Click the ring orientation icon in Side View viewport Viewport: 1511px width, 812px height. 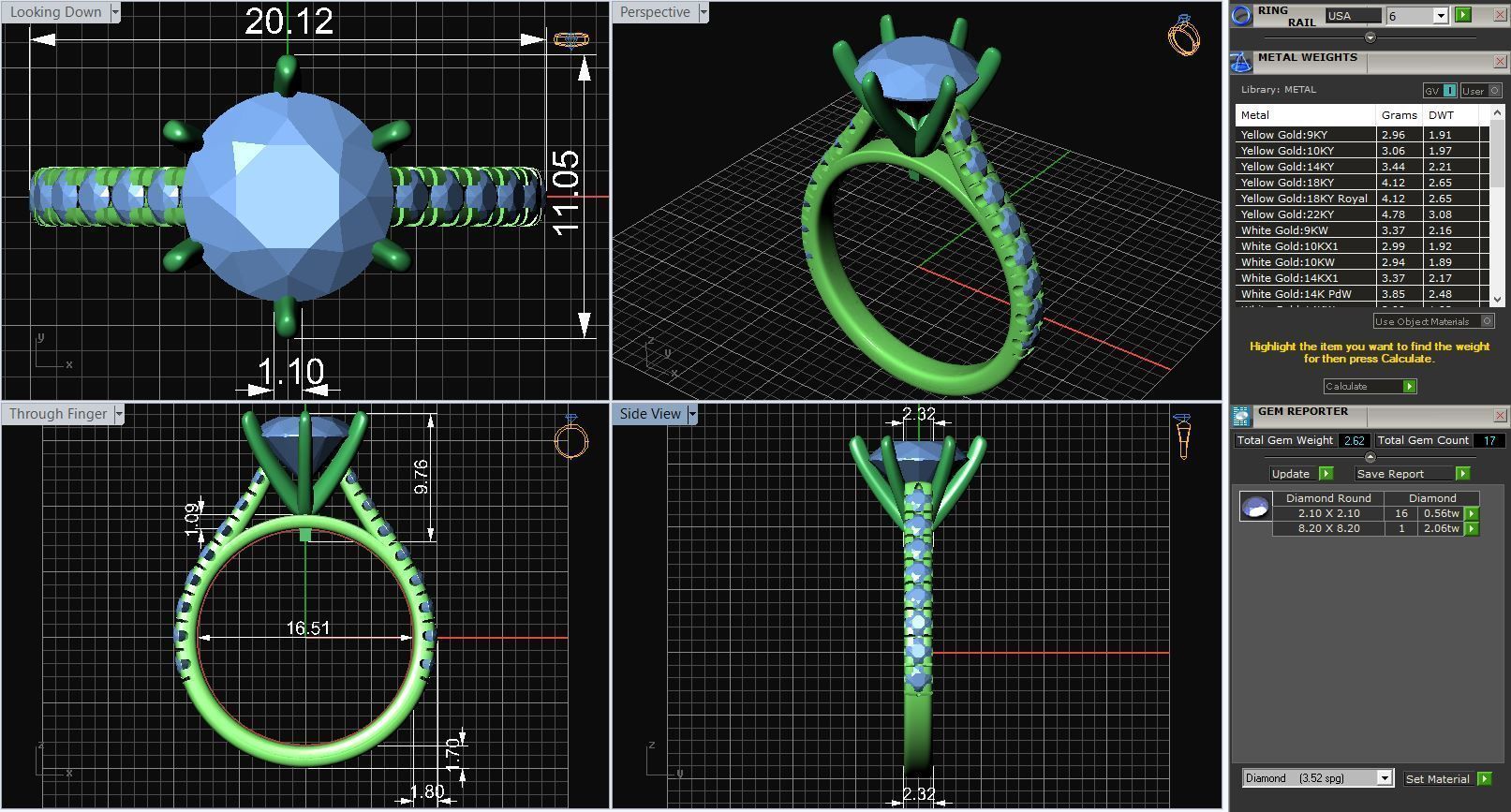(x=1182, y=436)
